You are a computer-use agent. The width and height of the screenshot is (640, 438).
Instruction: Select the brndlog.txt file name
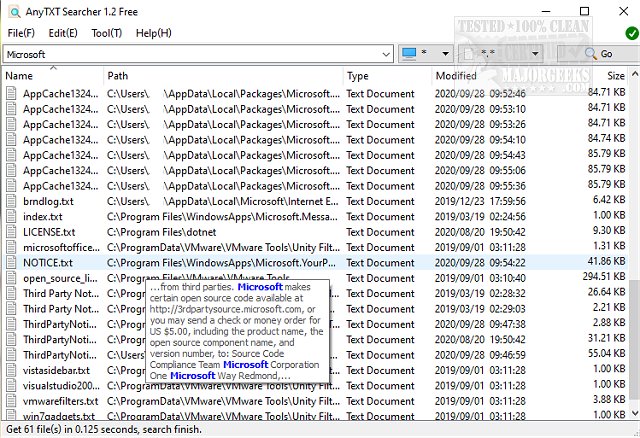point(49,201)
